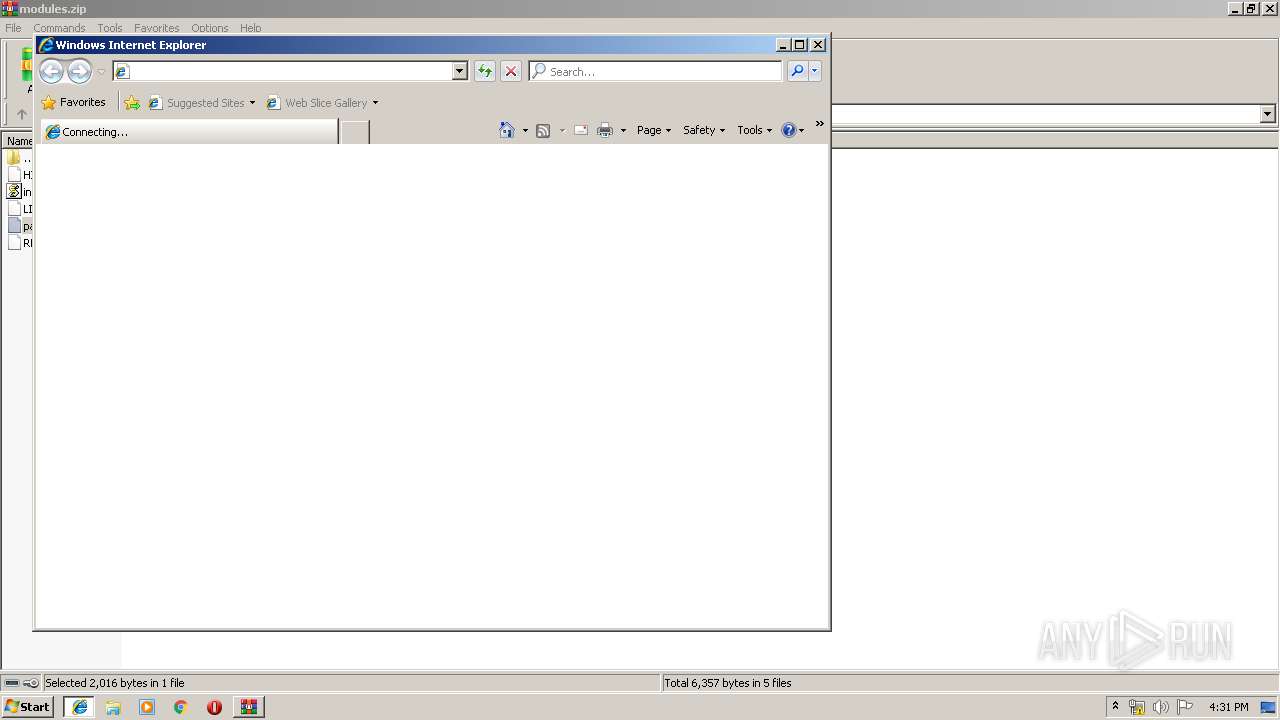Click the green Refresh arrows icon

[x=485, y=71]
